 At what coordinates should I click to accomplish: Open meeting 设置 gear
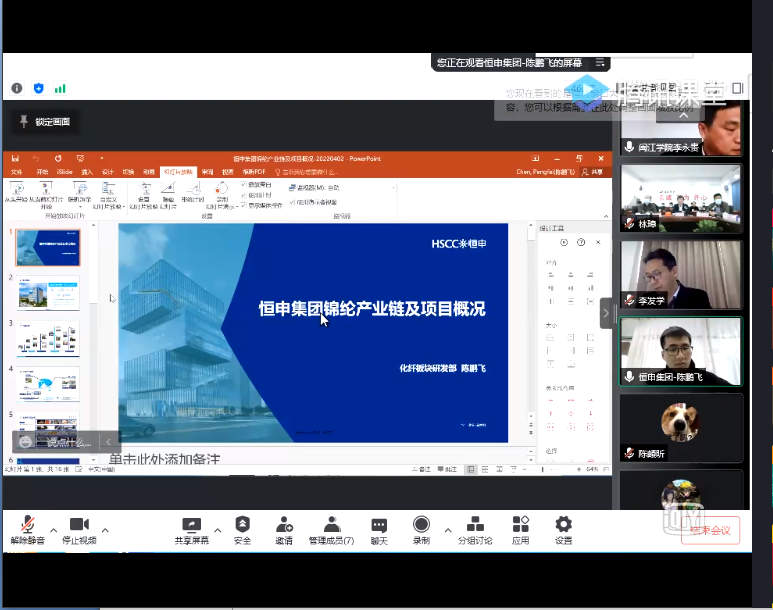(x=563, y=530)
